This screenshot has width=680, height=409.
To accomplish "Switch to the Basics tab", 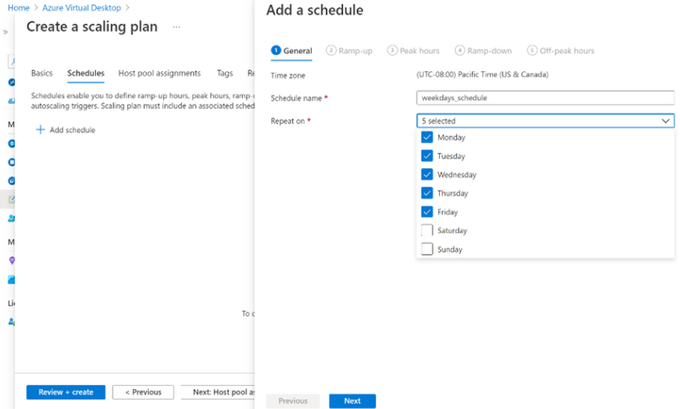I will point(42,73).
